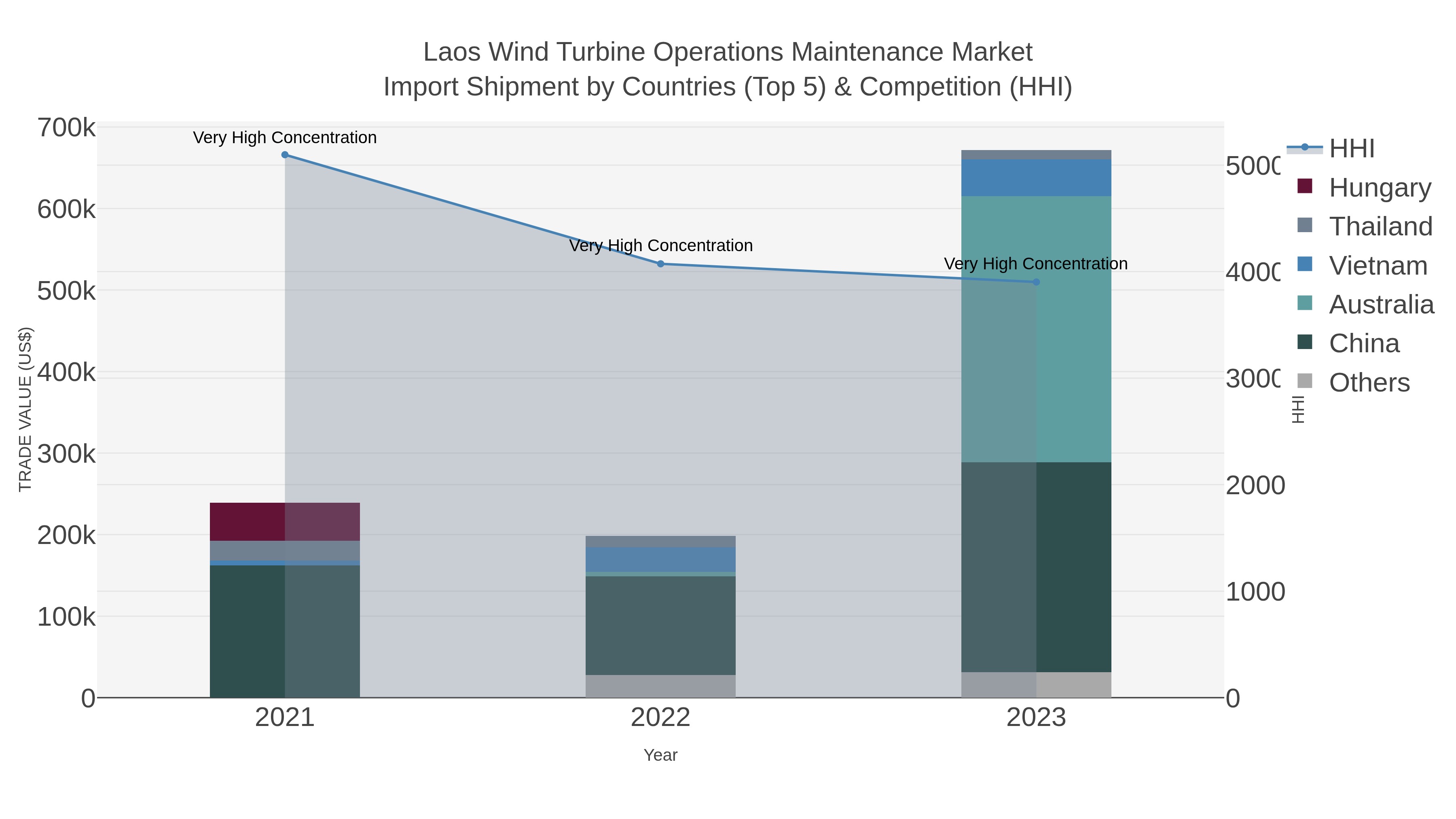
Task: Toggle the Vietnam legend entry
Action: click(x=1362, y=265)
